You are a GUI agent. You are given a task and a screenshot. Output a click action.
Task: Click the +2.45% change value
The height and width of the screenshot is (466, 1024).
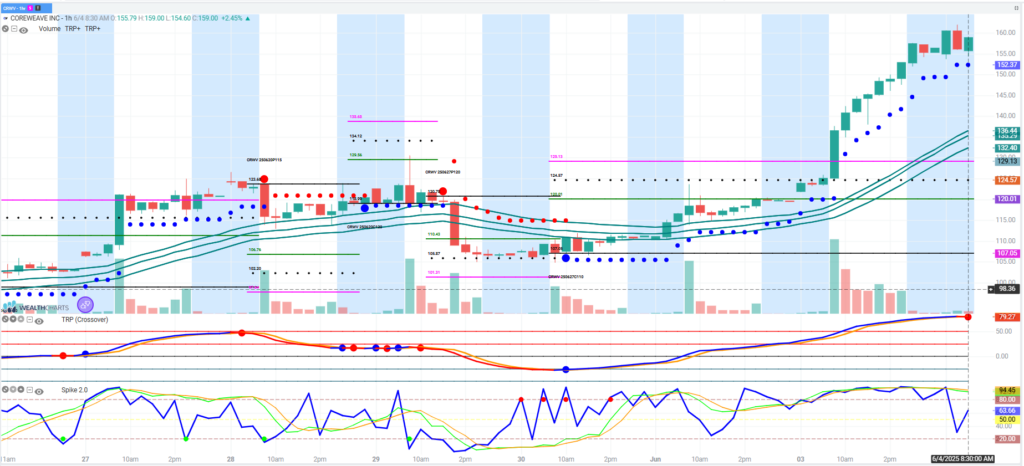[231, 18]
